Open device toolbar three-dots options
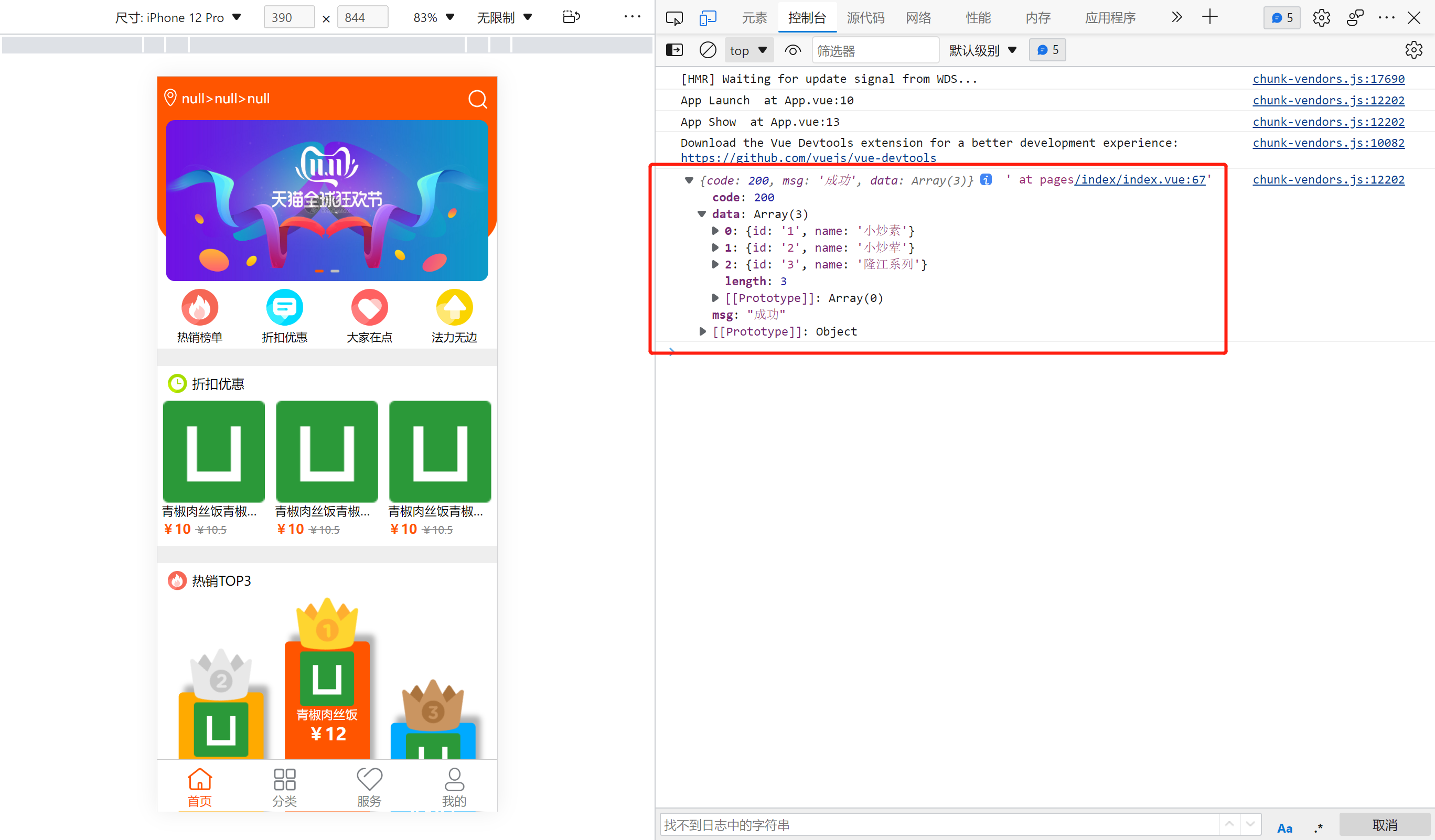Screen dimensions: 1435x840 click(x=632, y=17)
